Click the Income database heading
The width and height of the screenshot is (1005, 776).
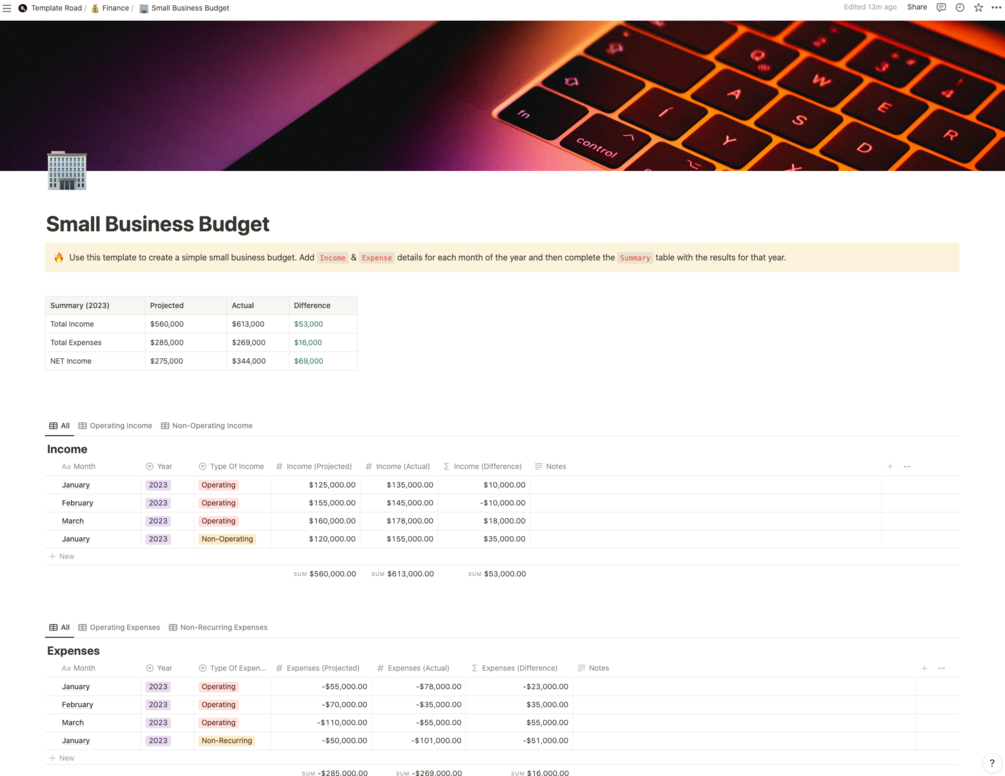[67, 449]
